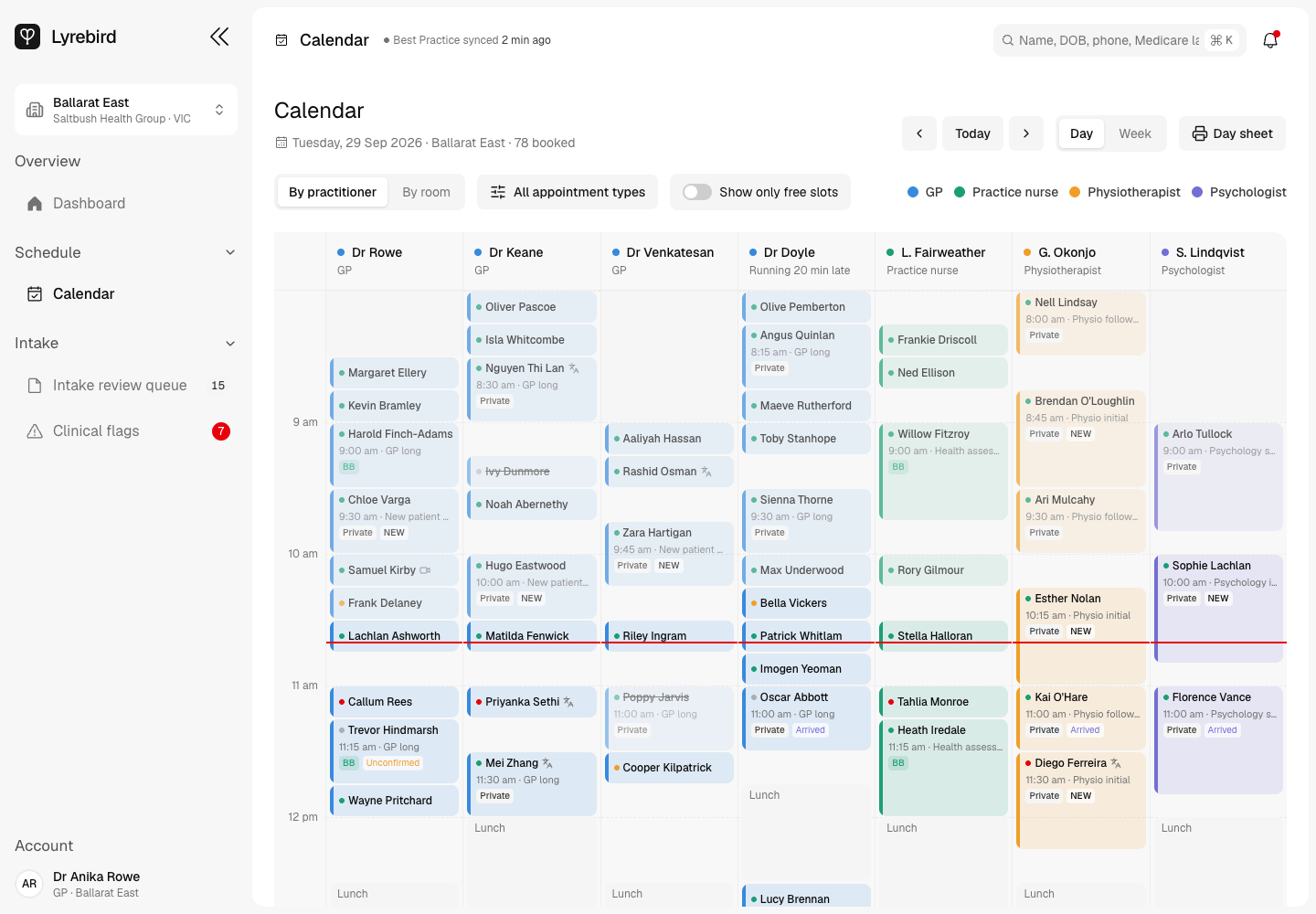Select the Week view option
Viewport: 1316px width, 914px height.
point(1135,133)
